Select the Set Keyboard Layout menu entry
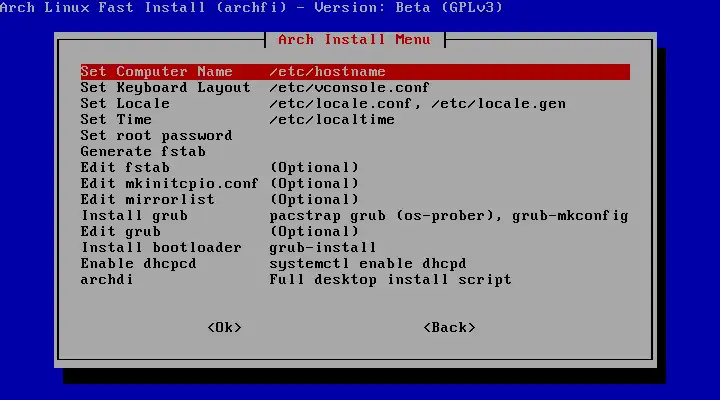 point(355,88)
